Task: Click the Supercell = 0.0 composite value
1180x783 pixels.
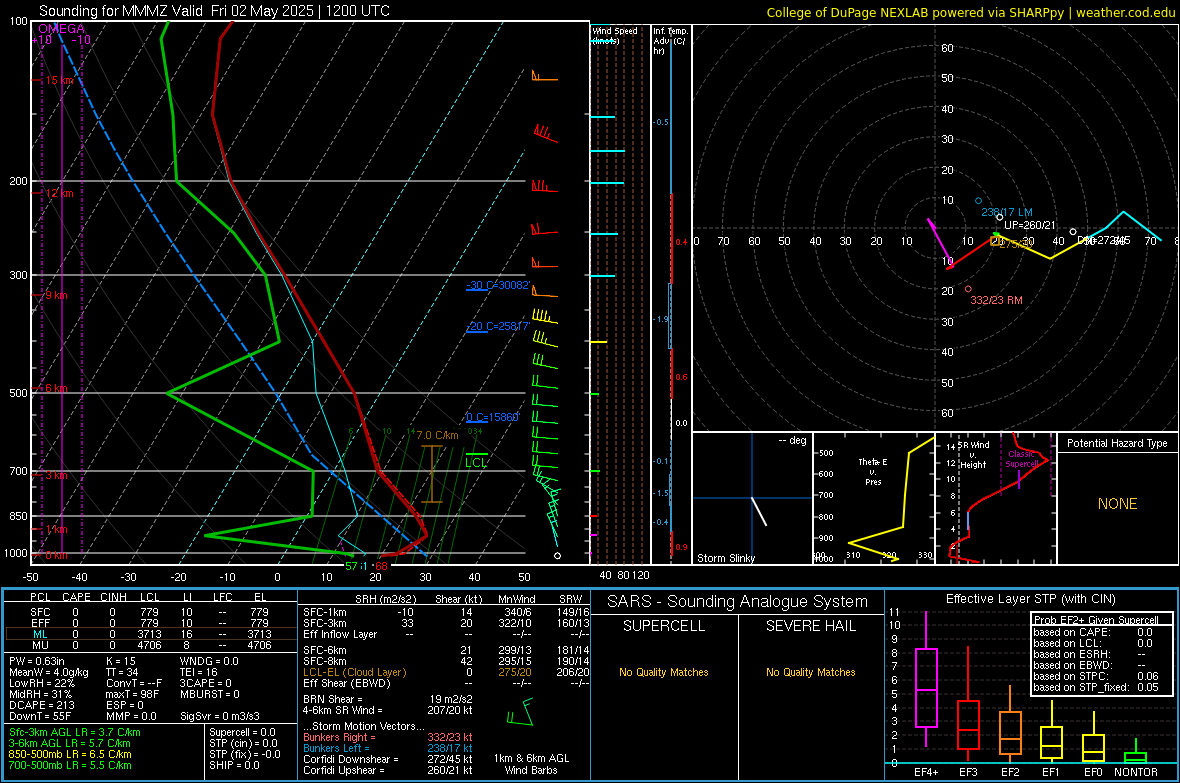Action: 242,732
